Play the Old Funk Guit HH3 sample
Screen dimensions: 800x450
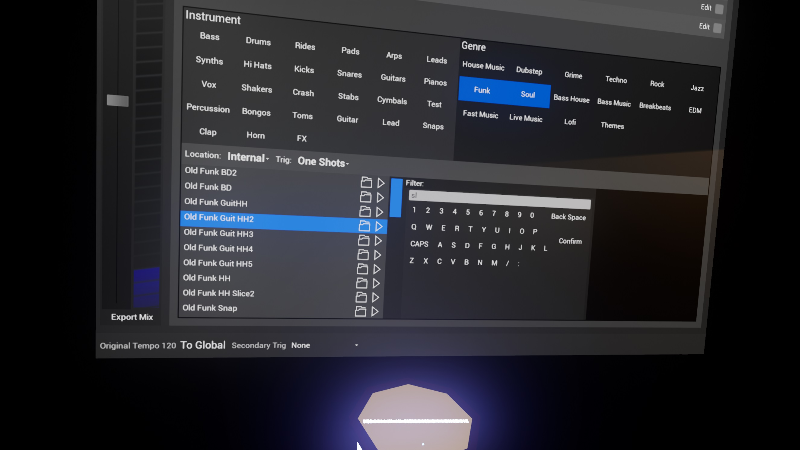(x=379, y=241)
